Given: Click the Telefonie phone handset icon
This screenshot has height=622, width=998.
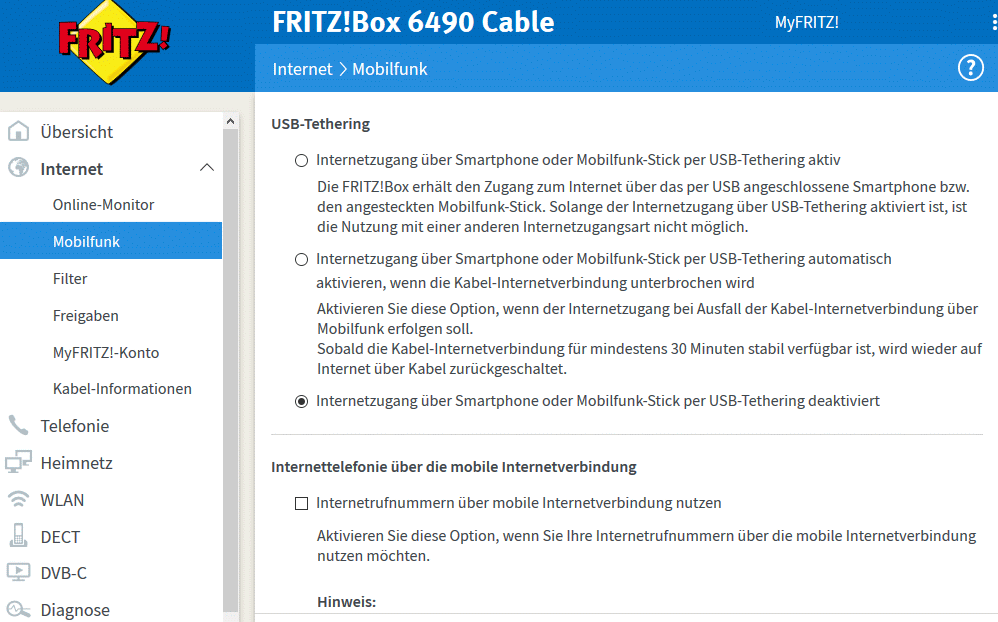Looking at the screenshot, I should pos(18,426).
